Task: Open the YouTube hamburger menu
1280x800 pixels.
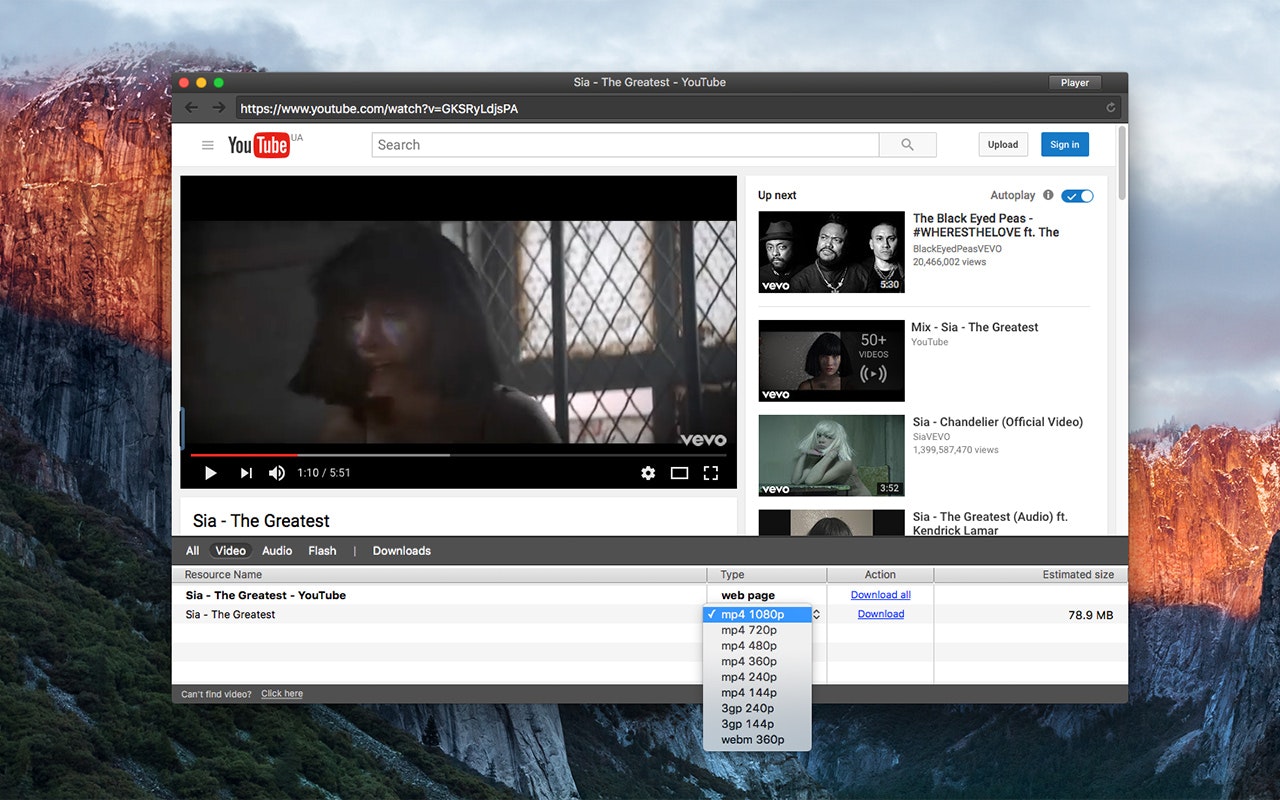Action: pos(208,145)
